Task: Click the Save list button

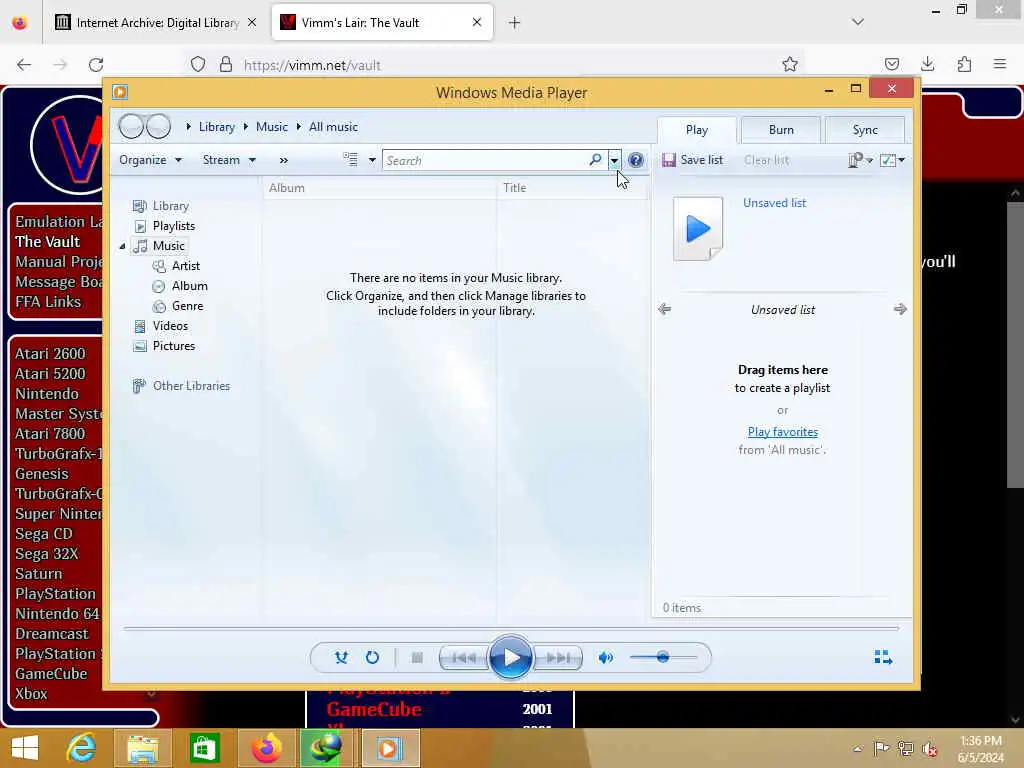Action: [693, 160]
